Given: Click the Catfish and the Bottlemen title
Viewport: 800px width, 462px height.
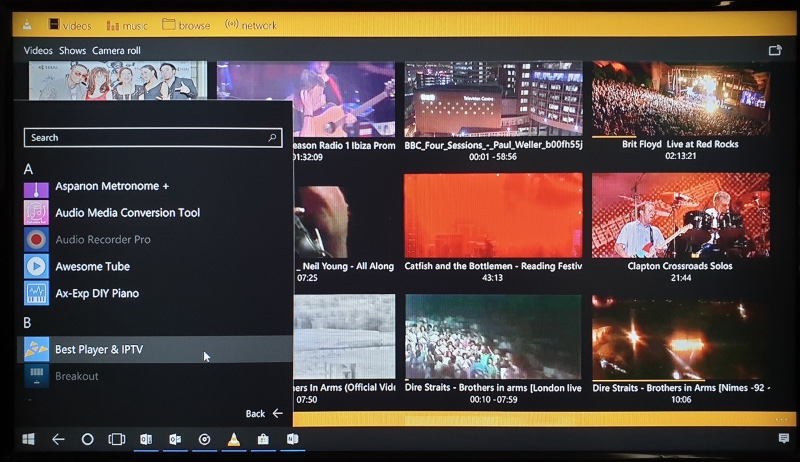Looking at the screenshot, I should pos(493,266).
